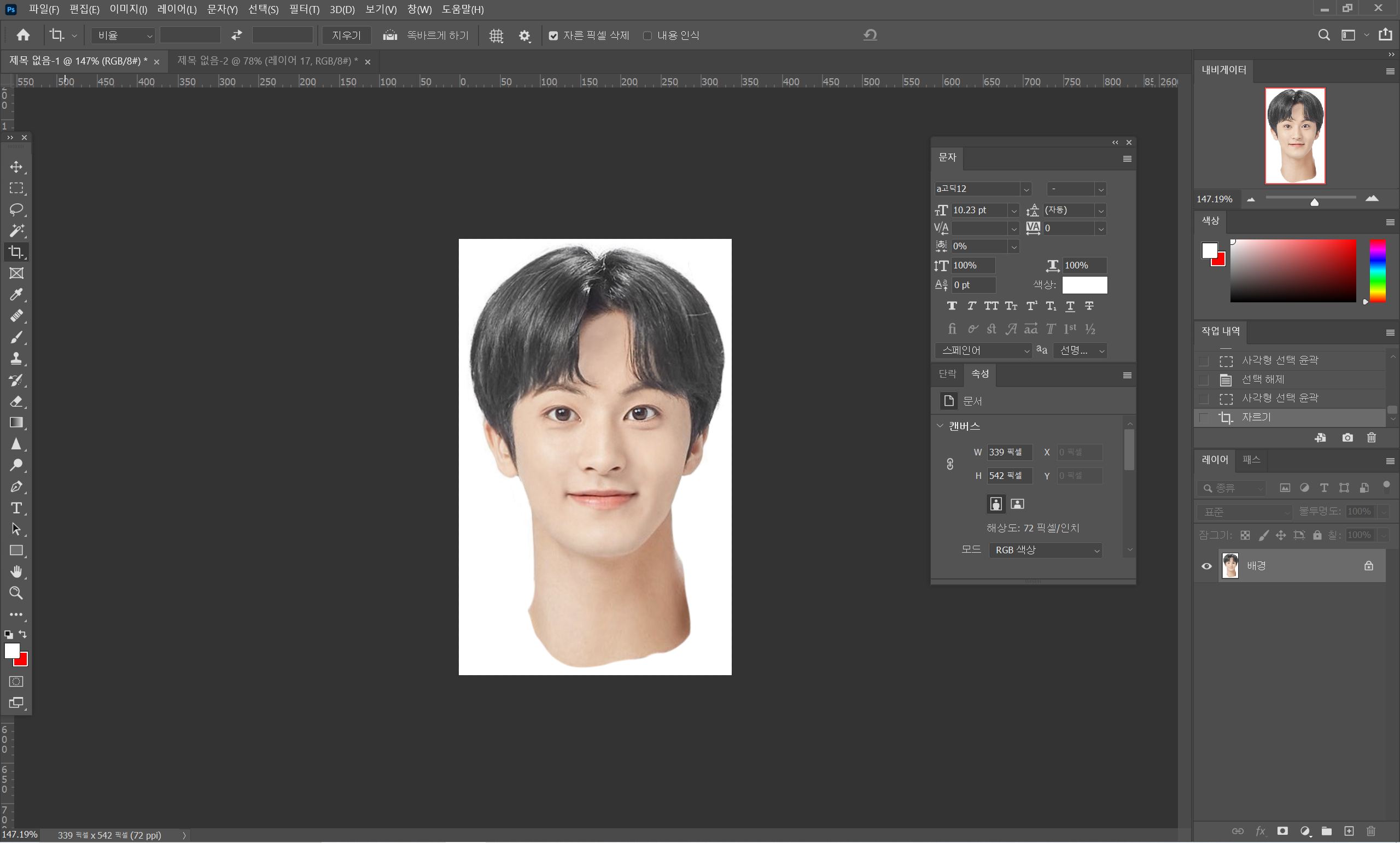Open the RGB 색상 mode dropdown

tap(1045, 551)
